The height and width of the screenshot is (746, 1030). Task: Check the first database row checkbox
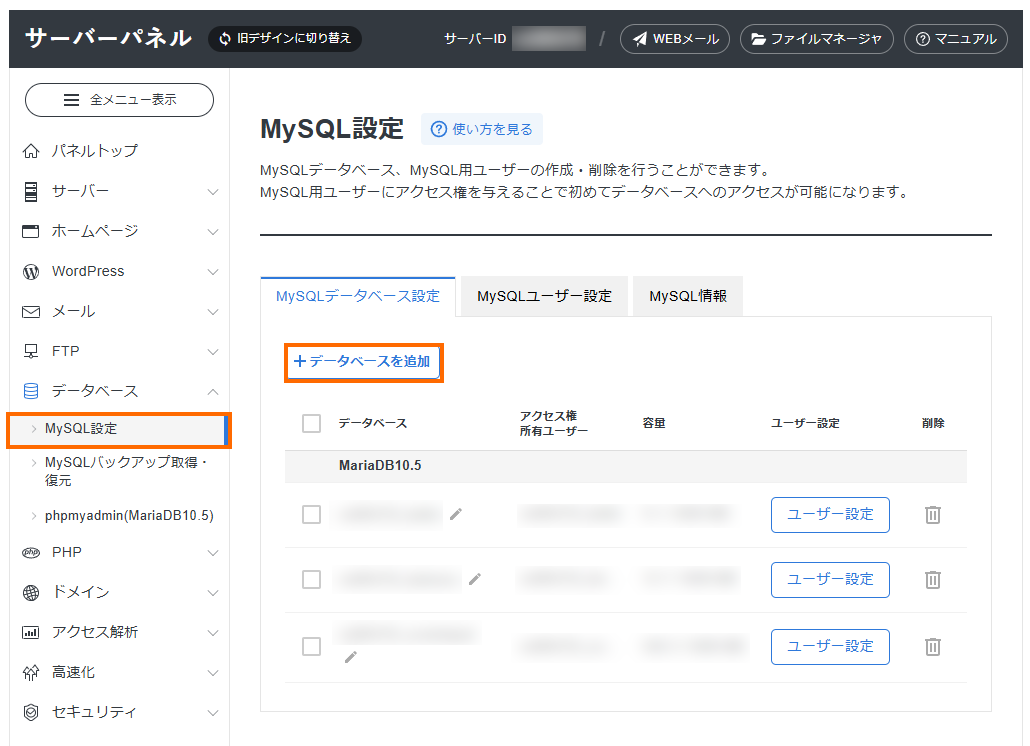[311, 515]
